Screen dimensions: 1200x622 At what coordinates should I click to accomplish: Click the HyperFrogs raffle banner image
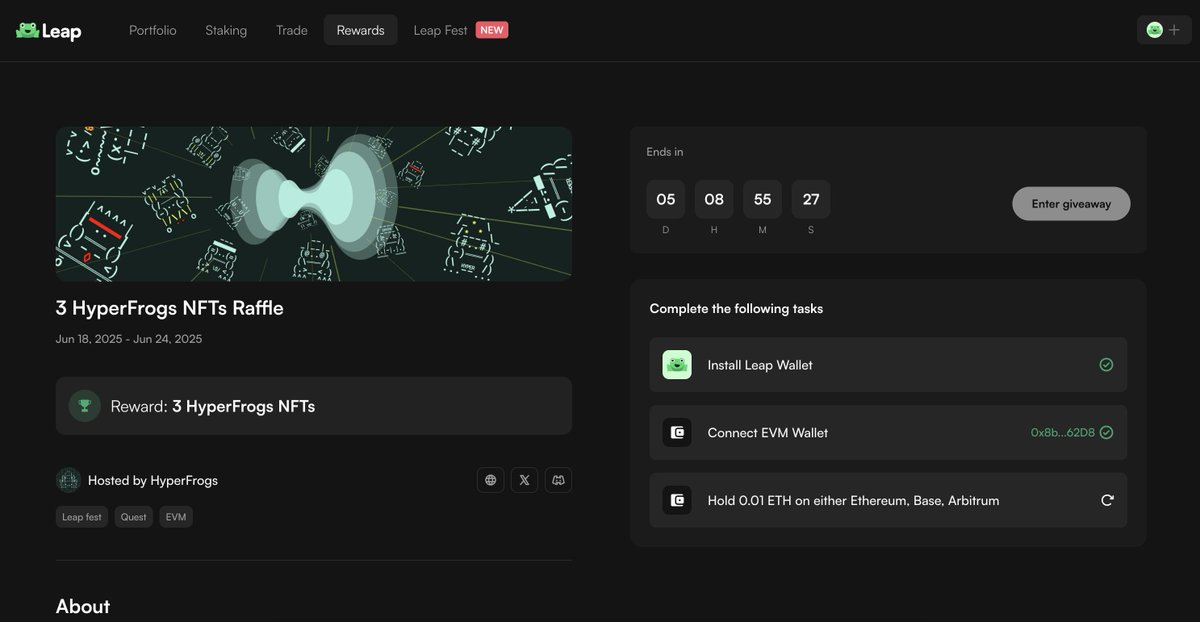(x=314, y=203)
